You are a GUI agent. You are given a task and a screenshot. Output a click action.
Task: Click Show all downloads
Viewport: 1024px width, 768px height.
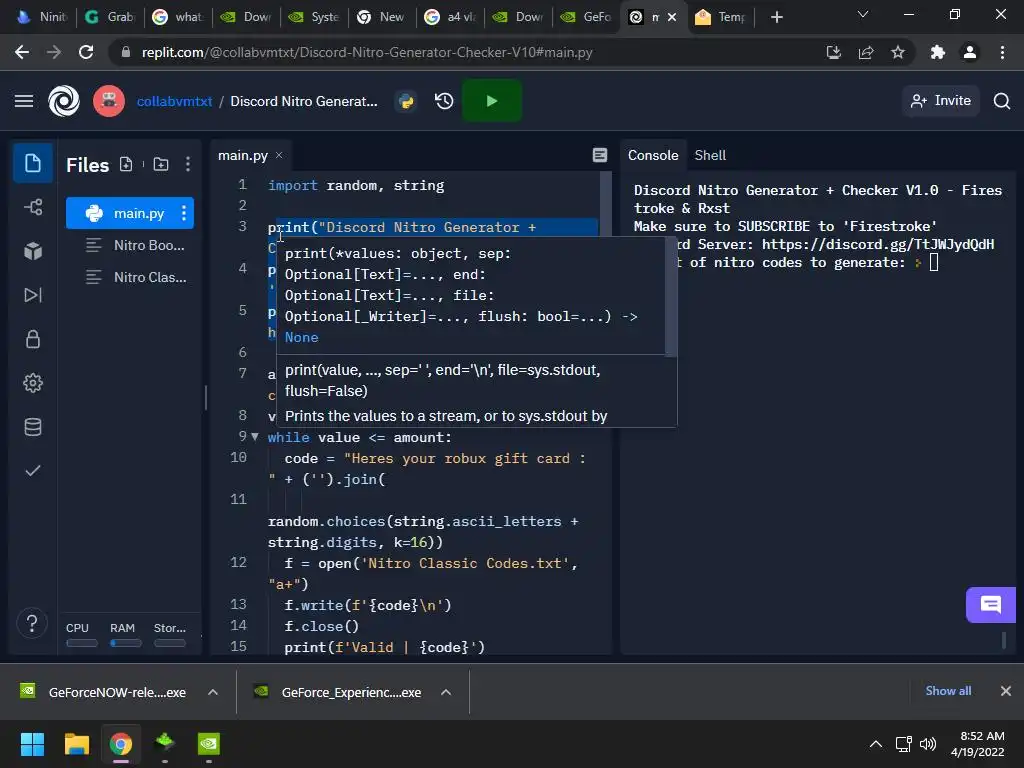948,690
